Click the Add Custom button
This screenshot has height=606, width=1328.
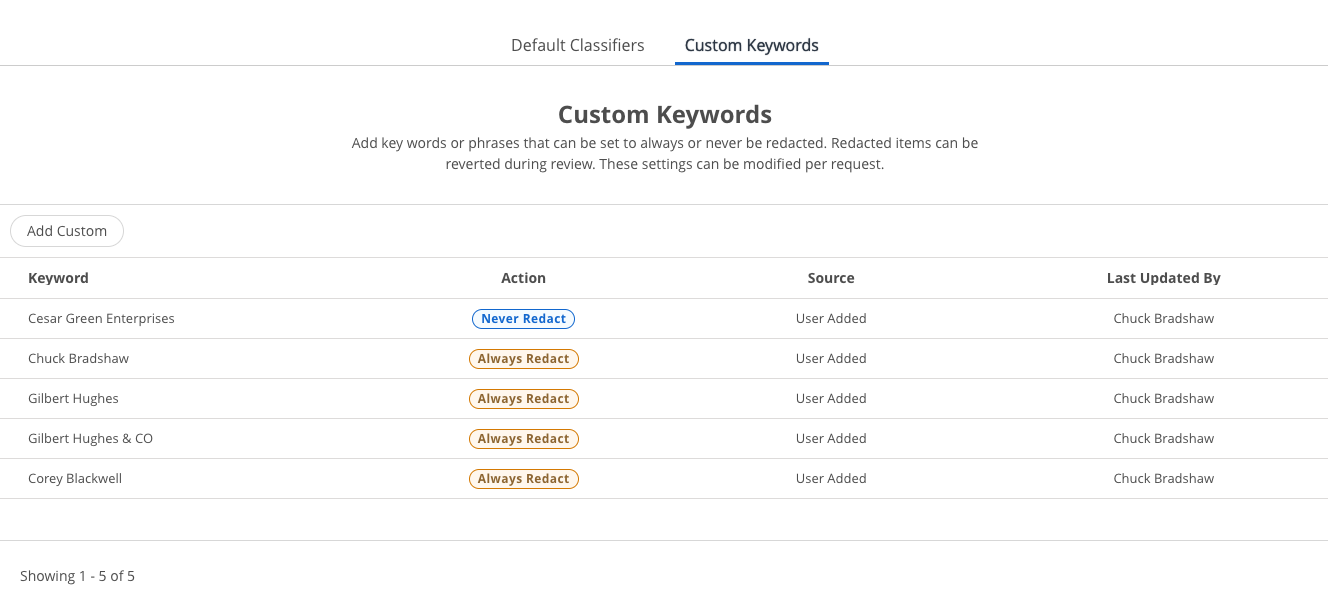pos(67,231)
